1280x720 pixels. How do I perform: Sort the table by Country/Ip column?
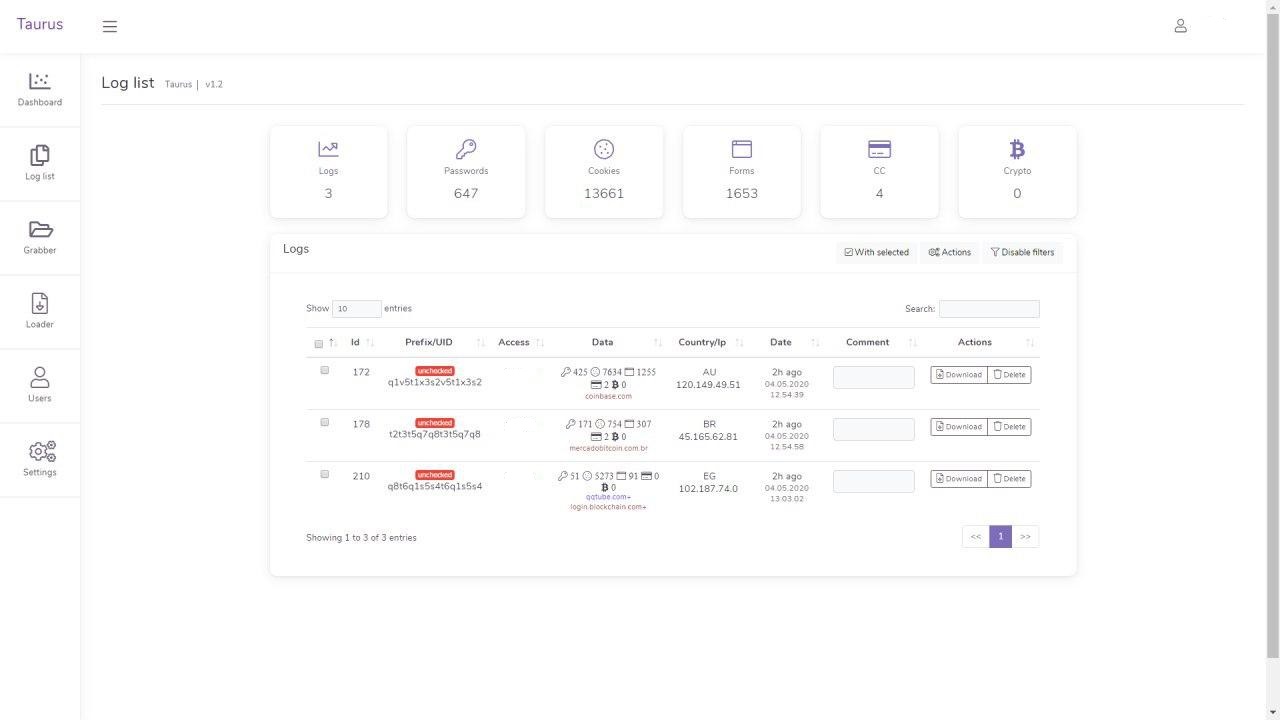[x=708, y=343]
